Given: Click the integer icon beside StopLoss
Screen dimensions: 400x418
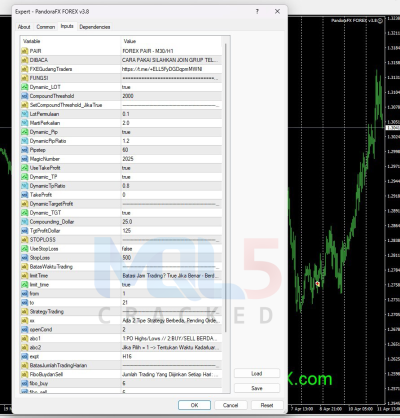Looking at the screenshot, I should (25, 258).
